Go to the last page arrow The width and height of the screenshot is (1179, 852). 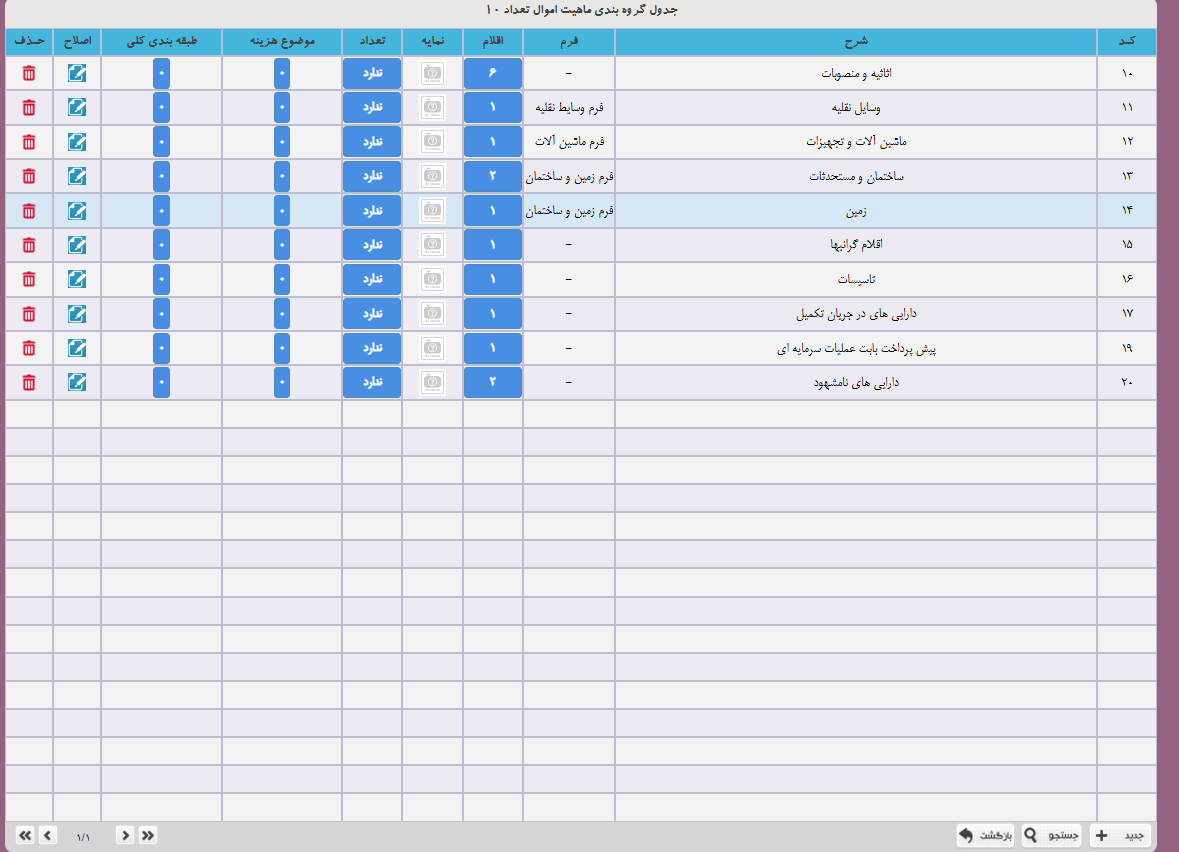[x=25, y=835]
